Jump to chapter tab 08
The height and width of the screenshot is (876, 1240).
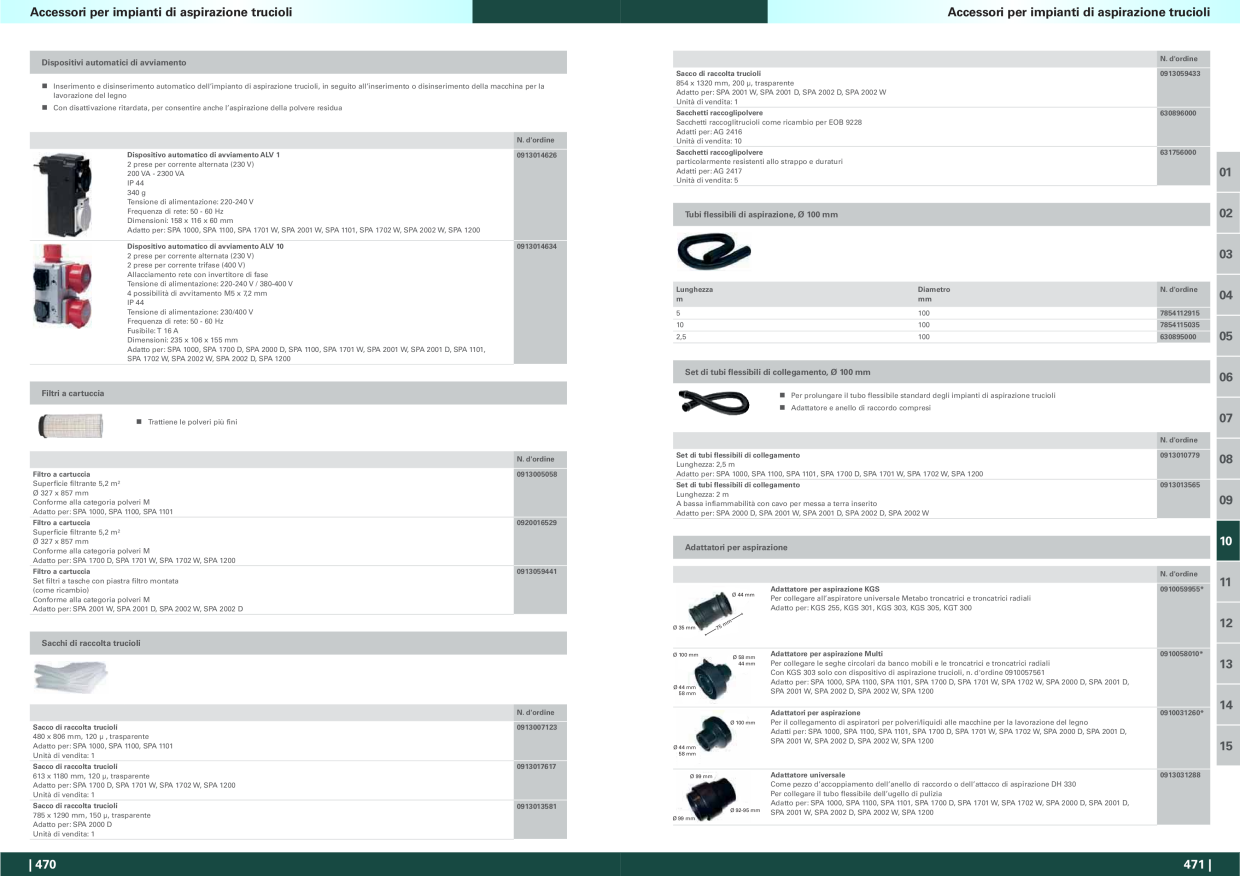(x=1227, y=459)
